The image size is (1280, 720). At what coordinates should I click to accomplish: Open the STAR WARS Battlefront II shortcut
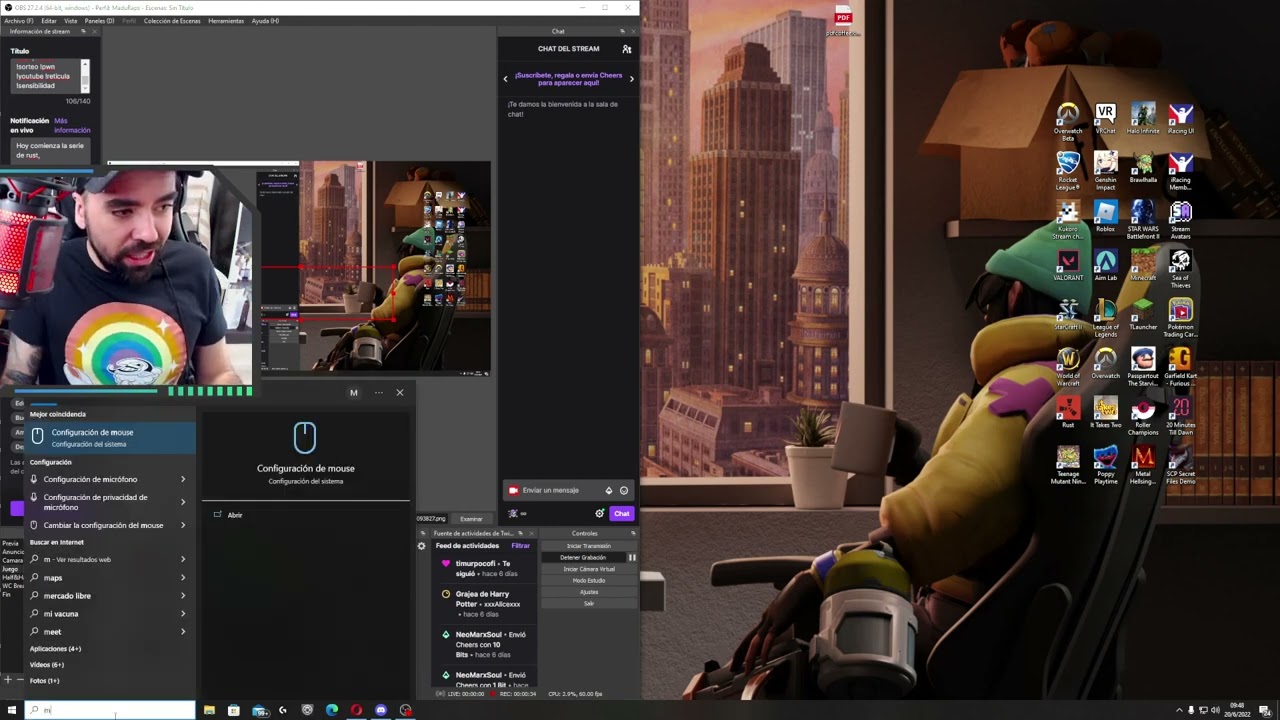tap(1143, 219)
